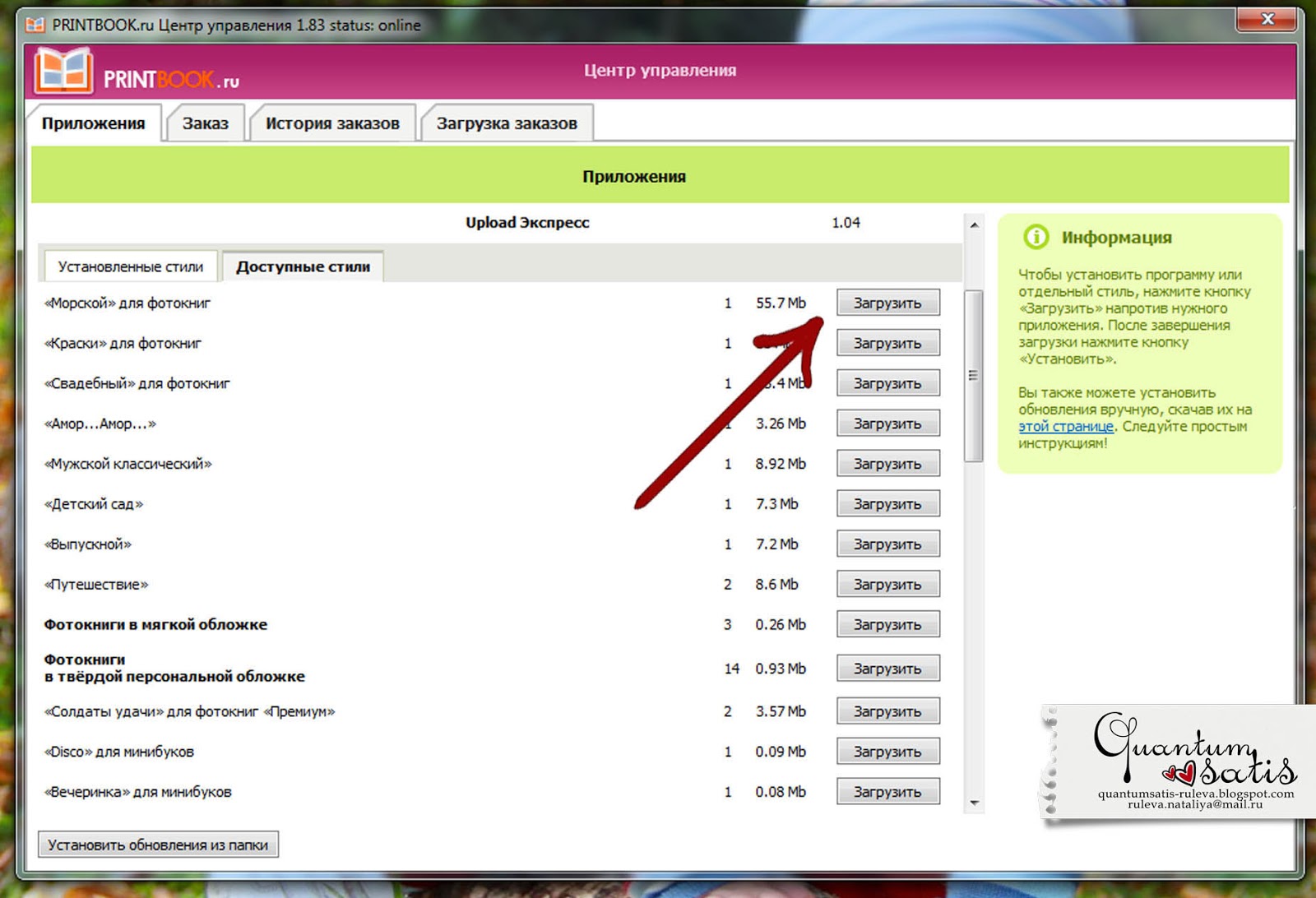Click the green Information icon
Image resolution: width=1316 pixels, height=898 pixels.
coord(1036,238)
